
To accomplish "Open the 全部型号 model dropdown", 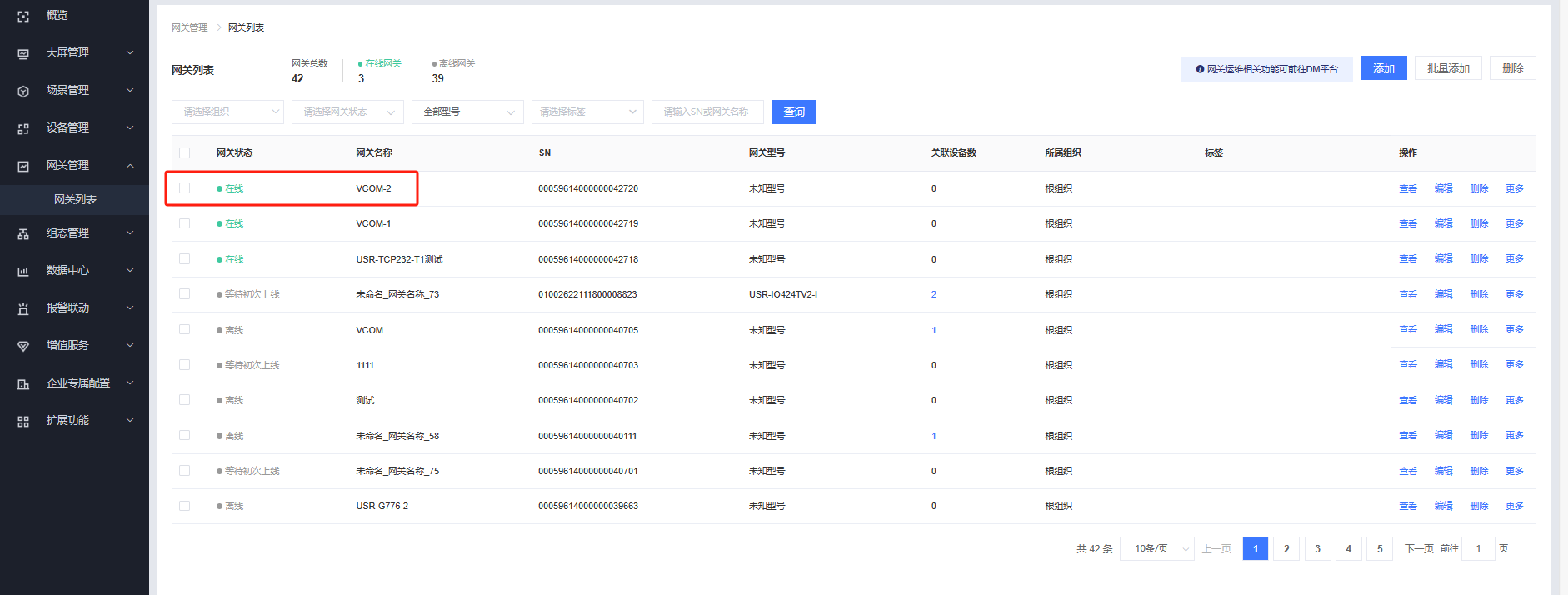I will tap(467, 112).
